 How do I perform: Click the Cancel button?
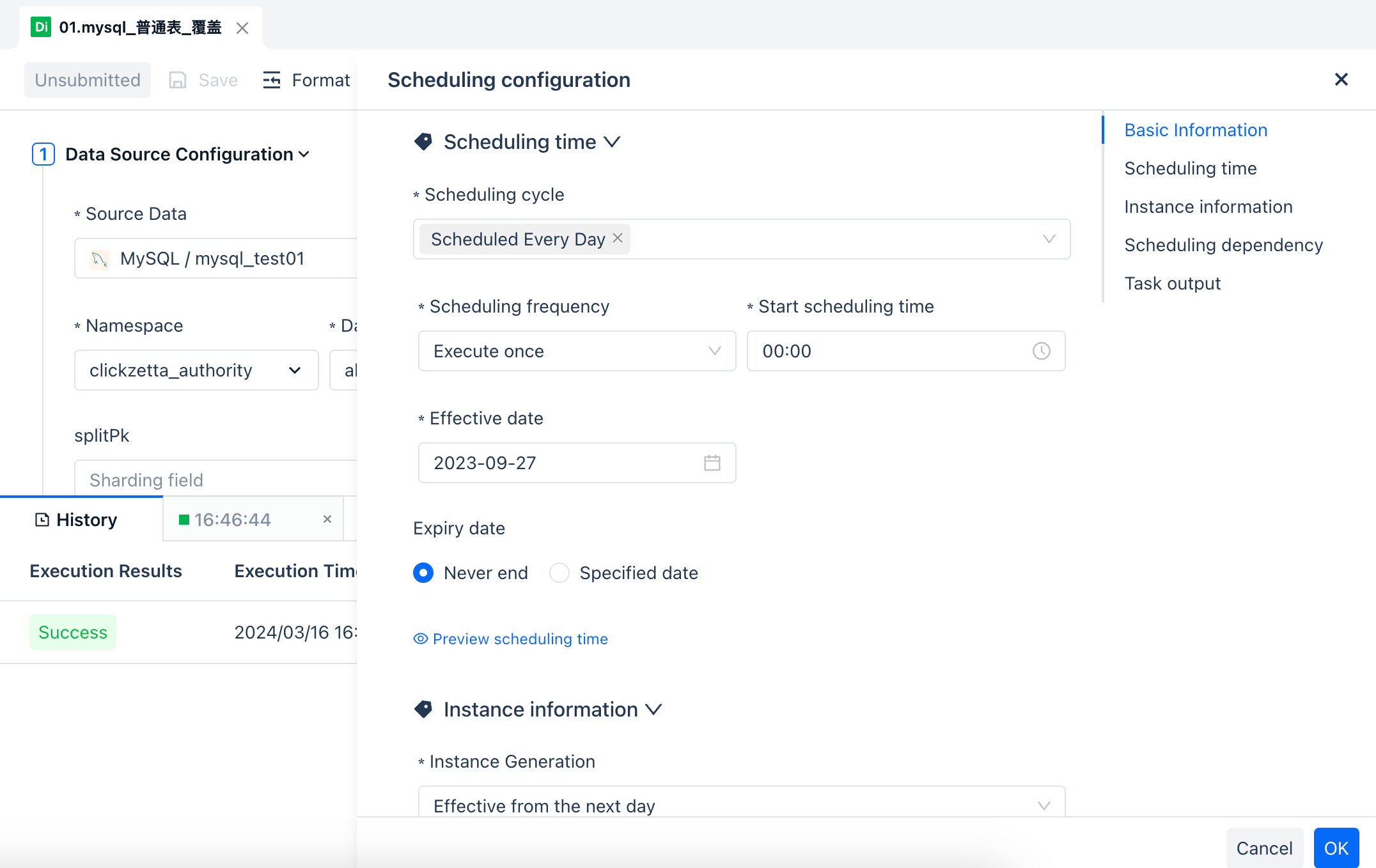(1264, 848)
